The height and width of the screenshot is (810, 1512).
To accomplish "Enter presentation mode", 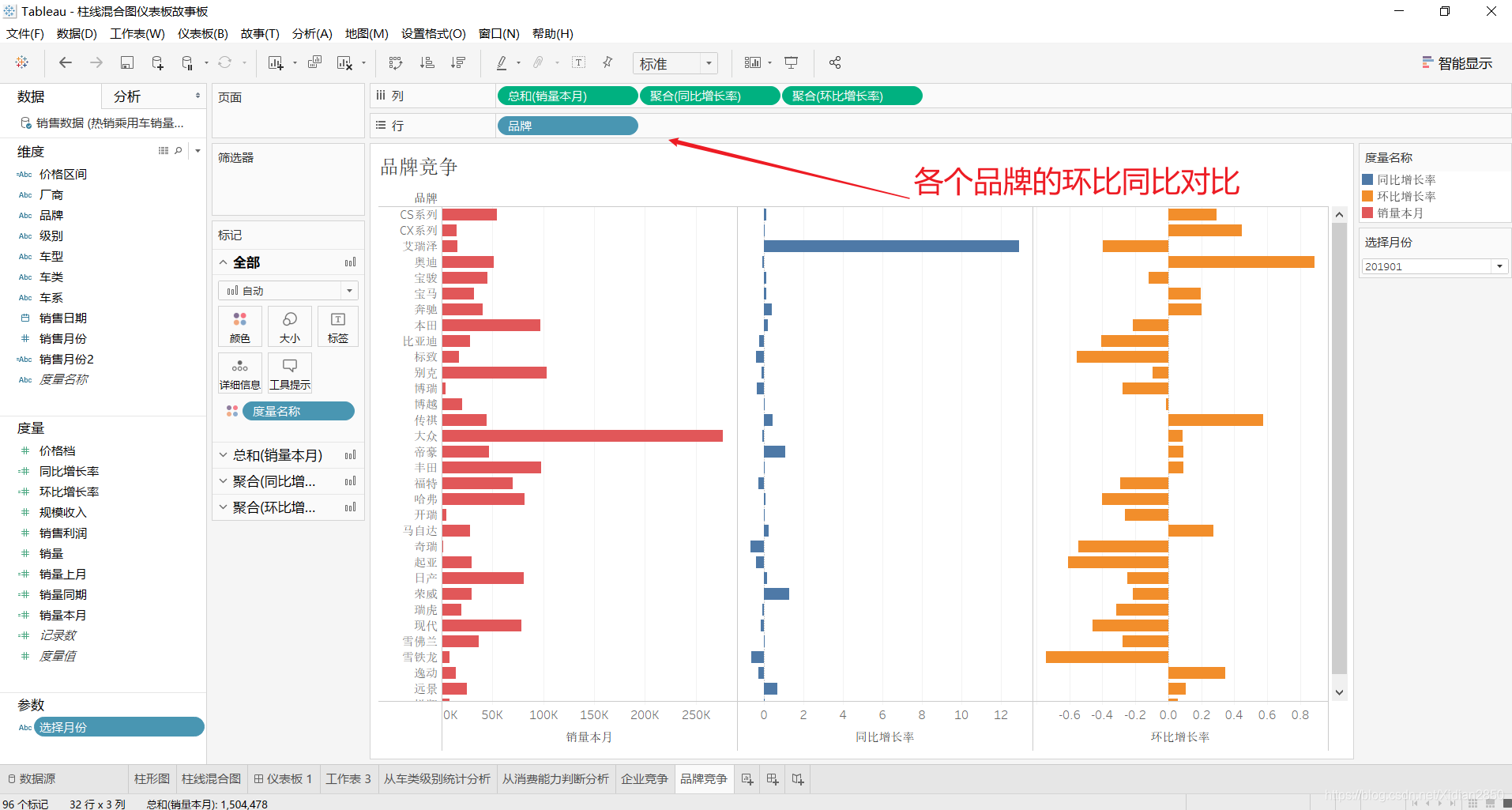I will tap(791, 62).
